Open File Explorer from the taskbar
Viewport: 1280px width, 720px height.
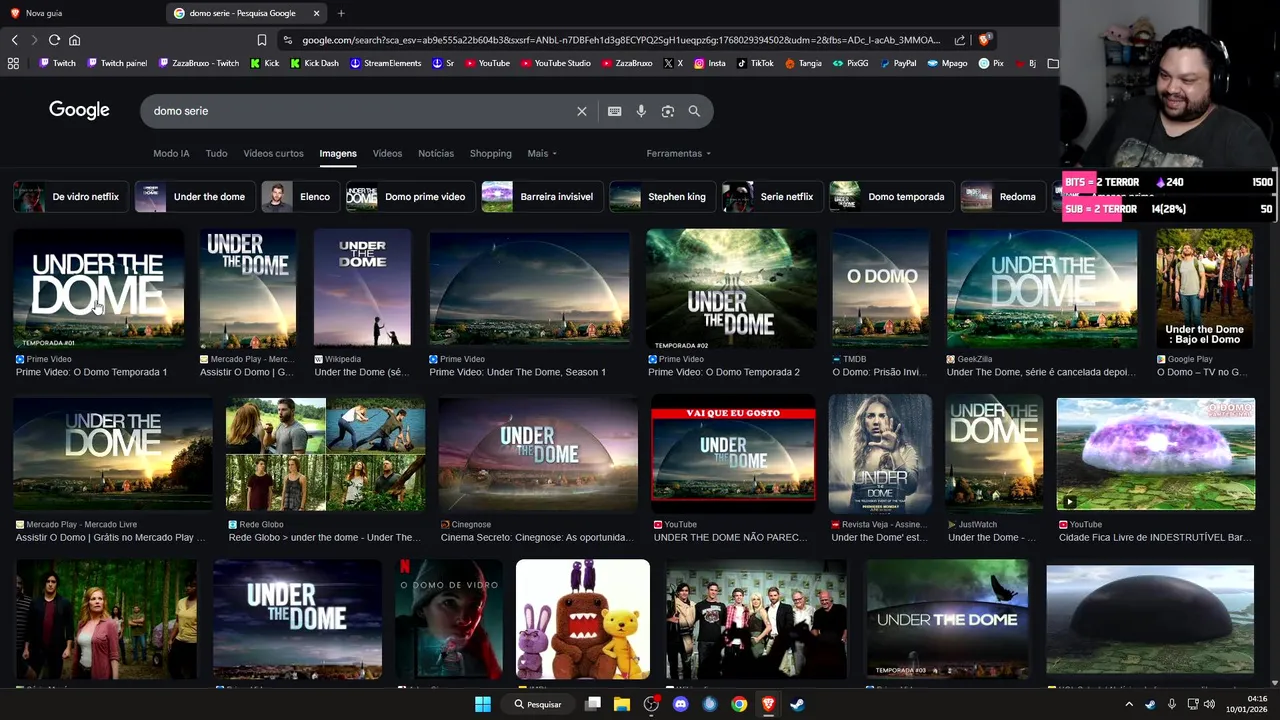pyautogui.click(x=622, y=704)
